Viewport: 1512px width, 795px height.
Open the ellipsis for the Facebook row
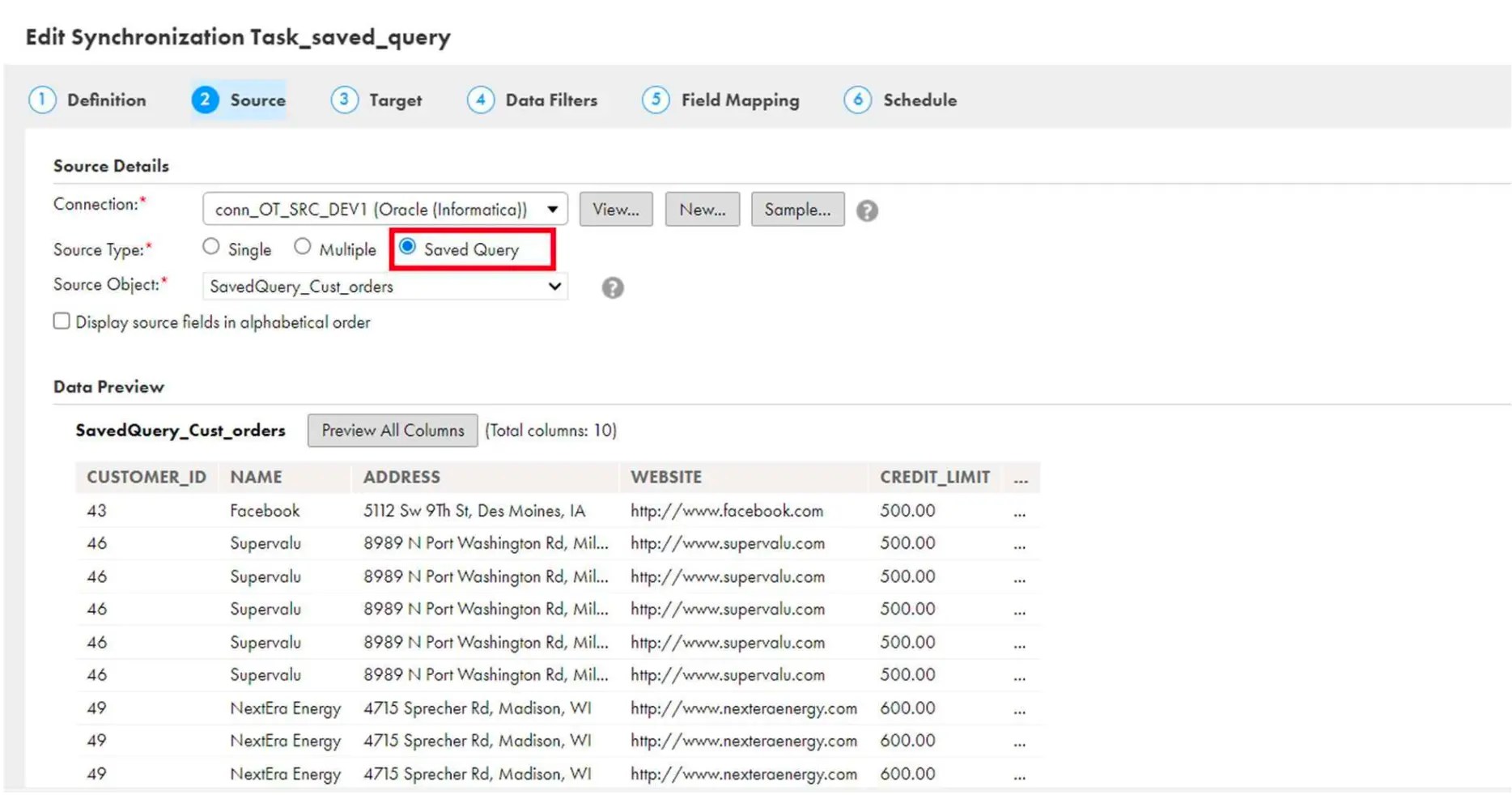[x=1019, y=511]
